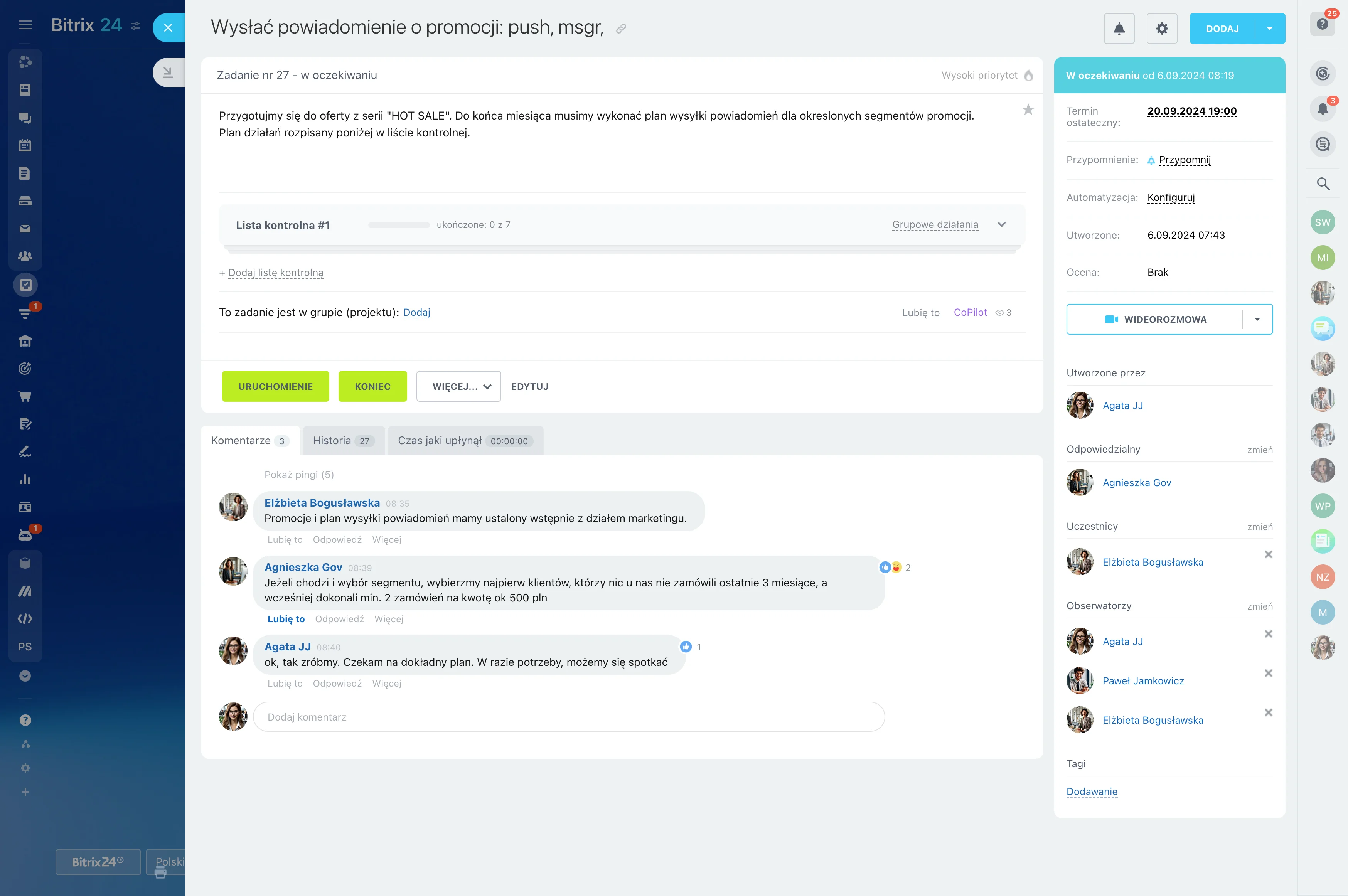
Task: Click the Dodaj listę kontrolną link
Action: pos(275,273)
